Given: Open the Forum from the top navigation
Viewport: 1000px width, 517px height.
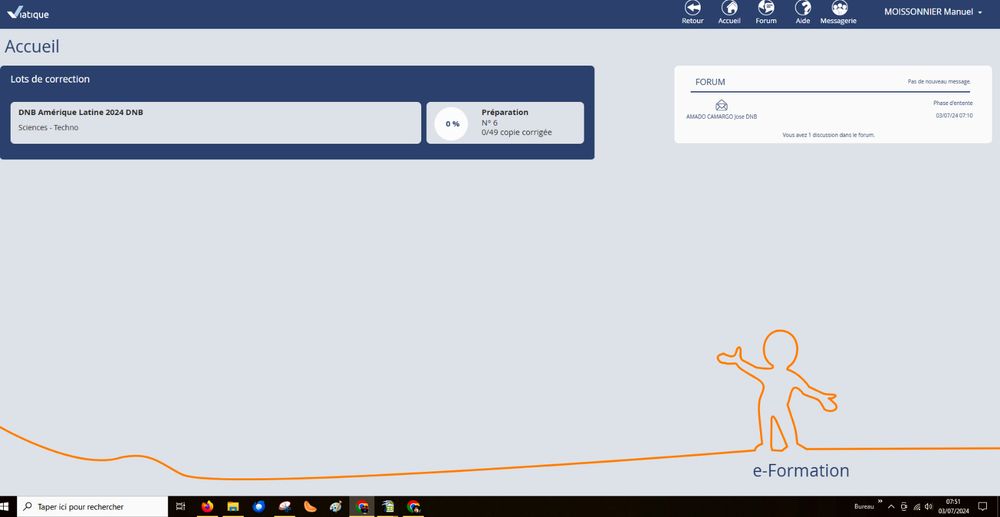Looking at the screenshot, I should (766, 9).
